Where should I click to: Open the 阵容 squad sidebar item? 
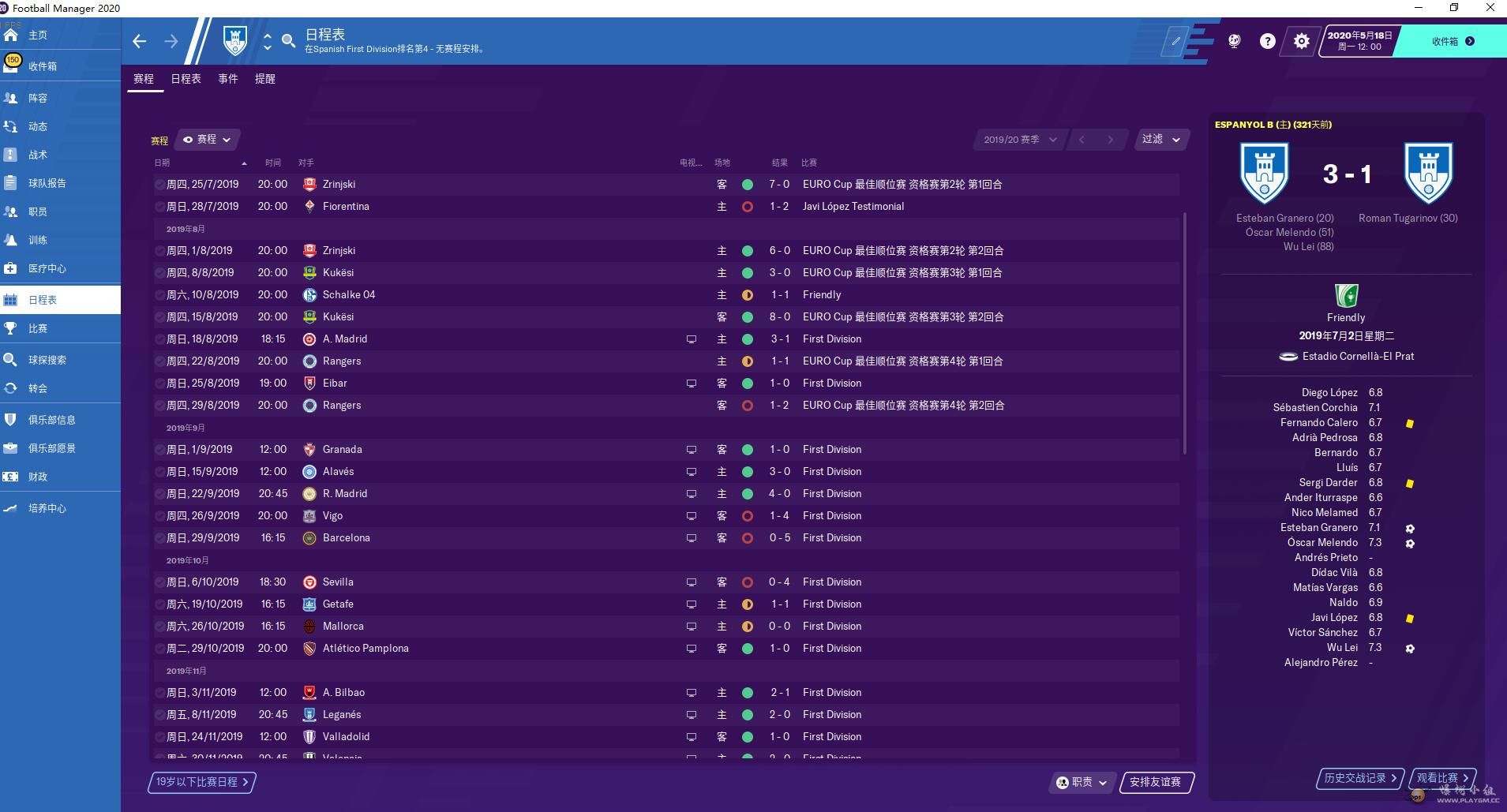pos(60,98)
